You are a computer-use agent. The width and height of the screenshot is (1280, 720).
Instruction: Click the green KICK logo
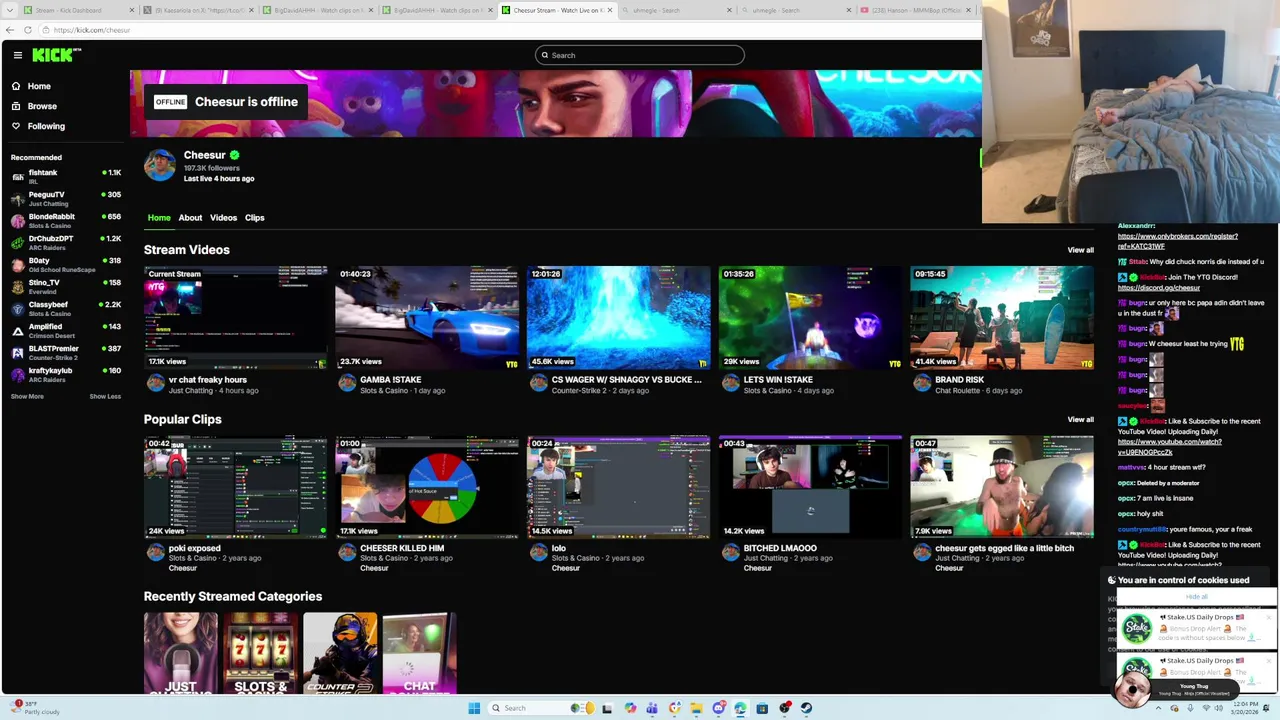pyautogui.click(x=51, y=55)
